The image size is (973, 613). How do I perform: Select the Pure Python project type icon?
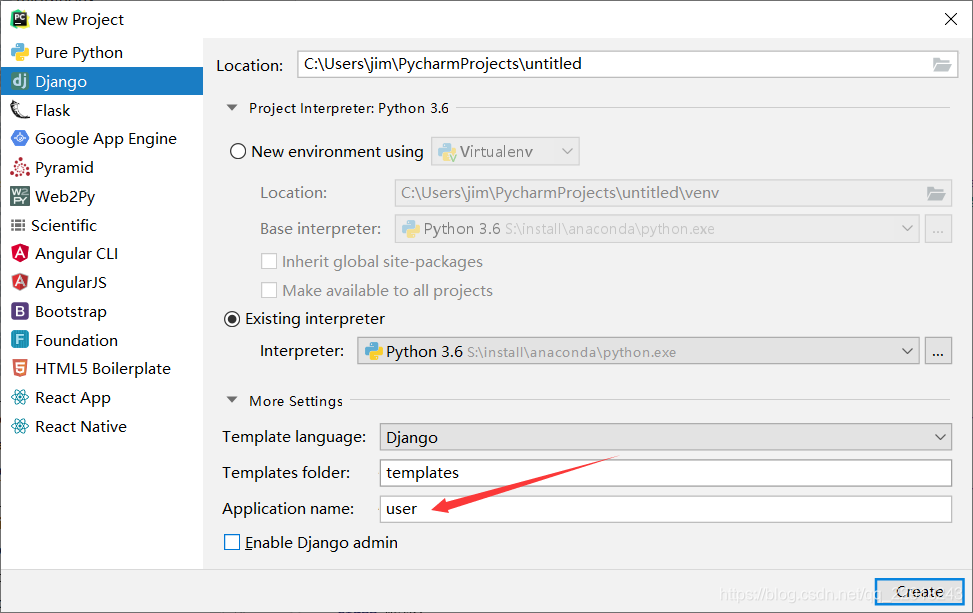coord(20,52)
